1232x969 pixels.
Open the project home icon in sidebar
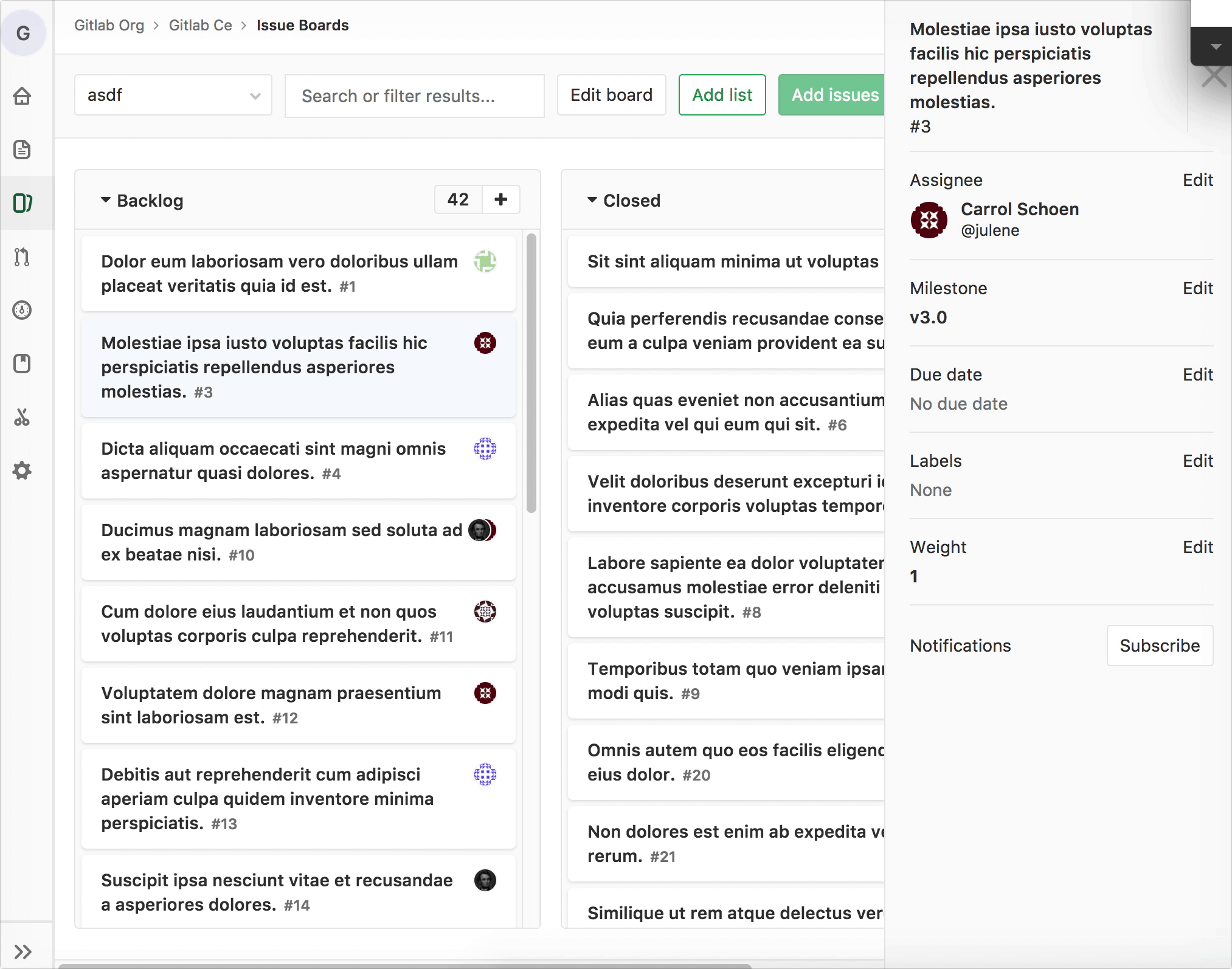tap(22, 96)
